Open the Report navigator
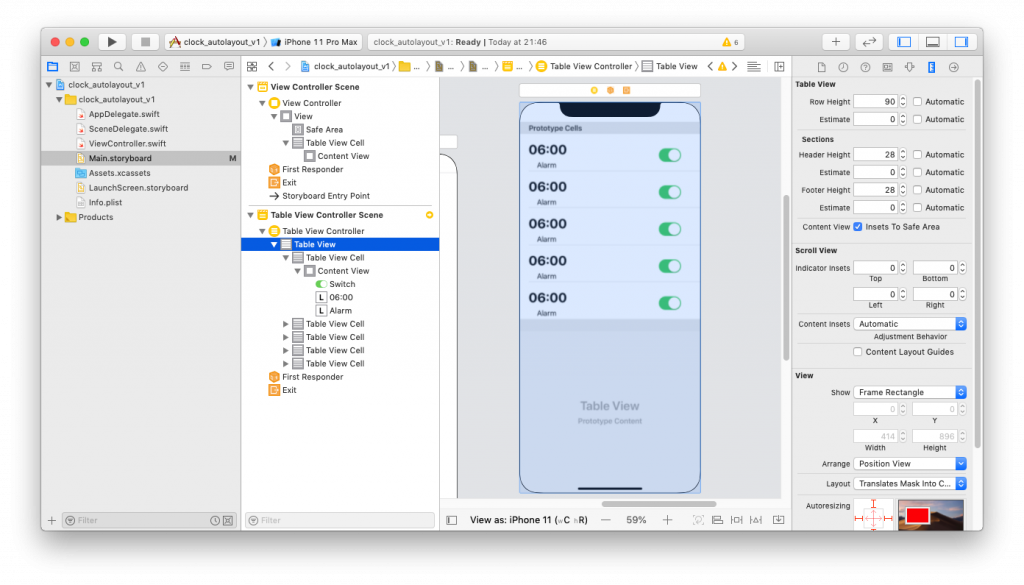 point(229,67)
